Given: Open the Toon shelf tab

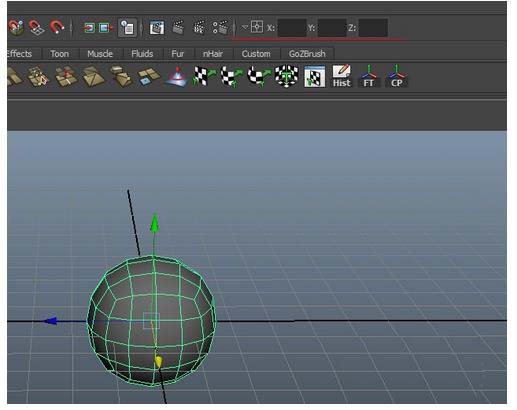Looking at the screenshot, I should [60, 54].
